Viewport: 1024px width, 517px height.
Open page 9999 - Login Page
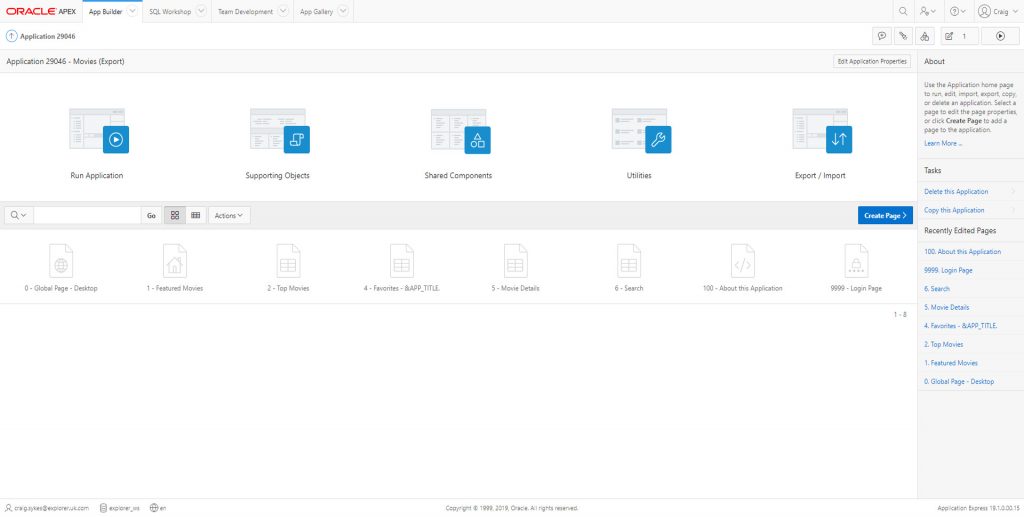pos(856,261)
